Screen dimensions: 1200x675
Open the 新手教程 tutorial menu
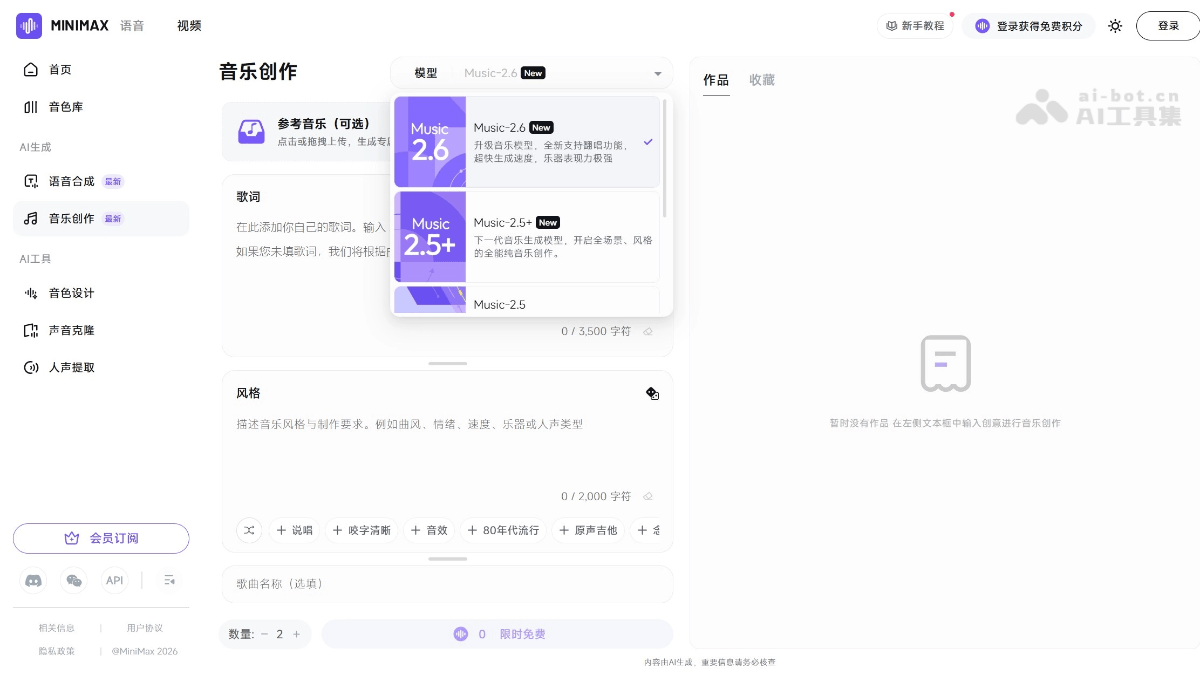coord(914,26)
